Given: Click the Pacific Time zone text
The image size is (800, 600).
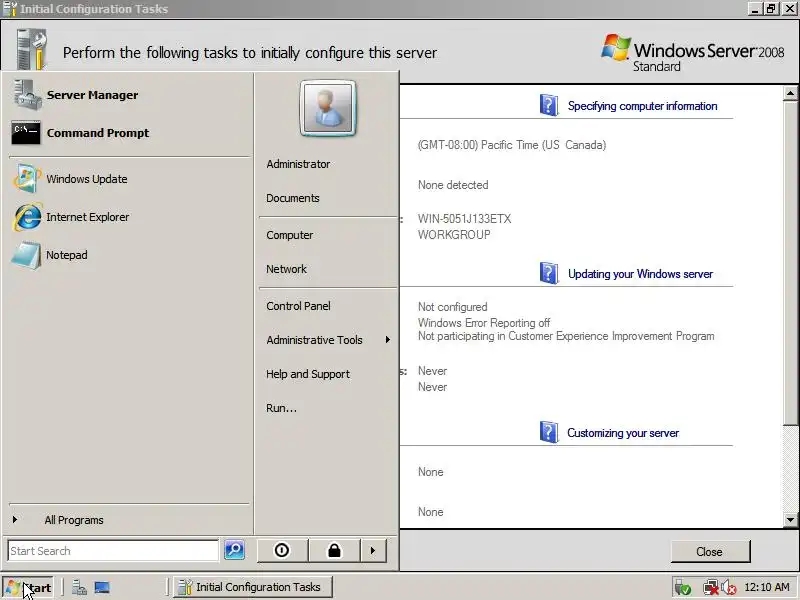Looking at the screenshot, I should pos(512,145).
